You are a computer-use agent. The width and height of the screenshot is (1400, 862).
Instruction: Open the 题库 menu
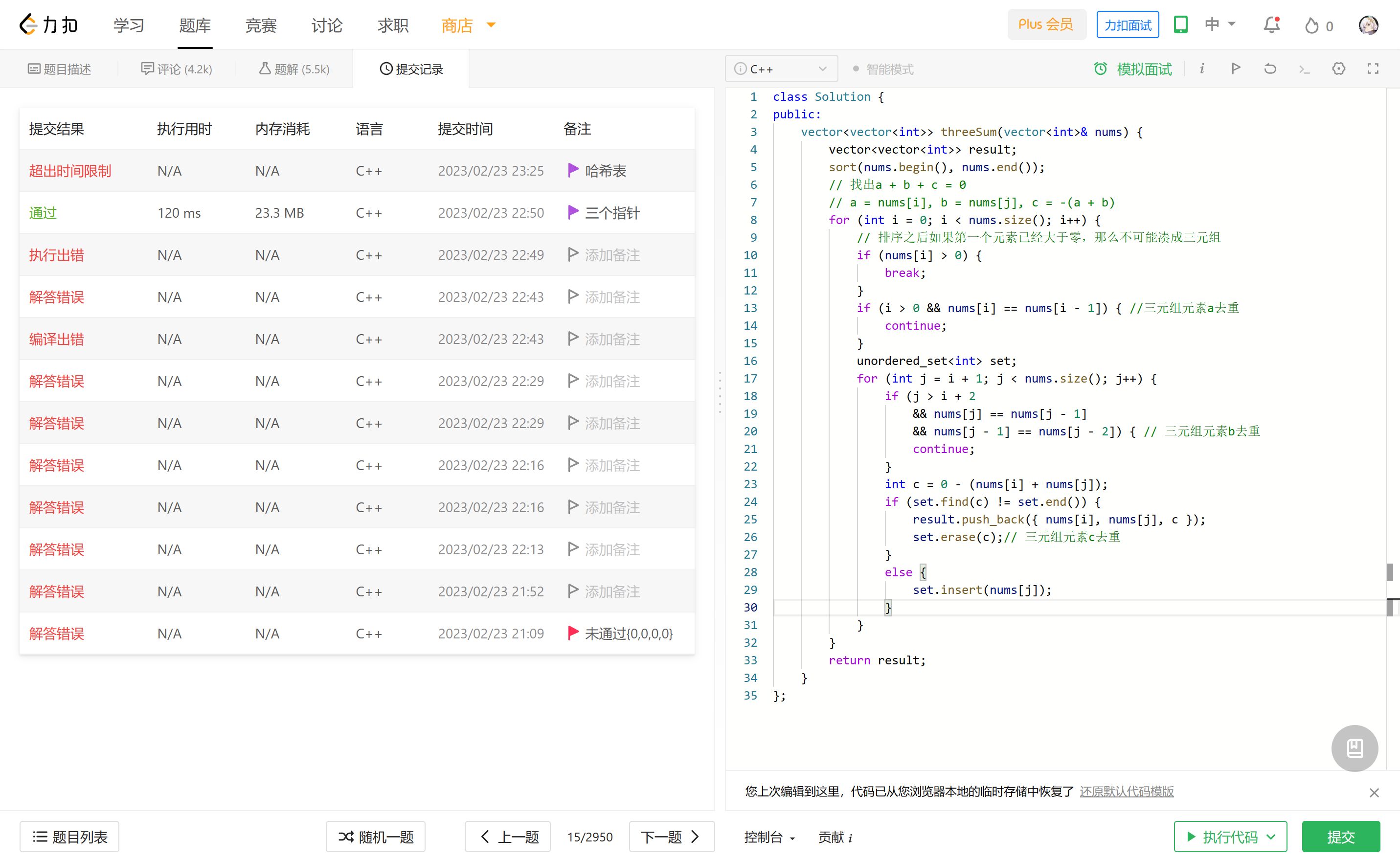coord(195,25)
